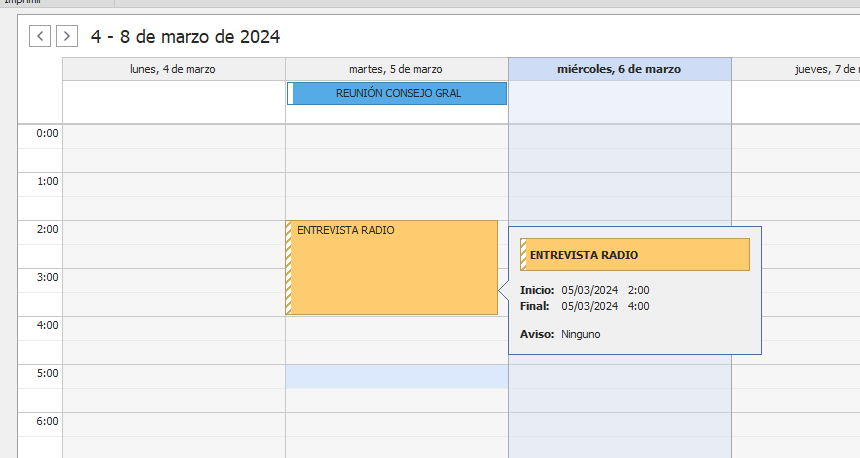860x458 pixels.
Task: Go to the next week arrow
Action: [x=67, y=36]
